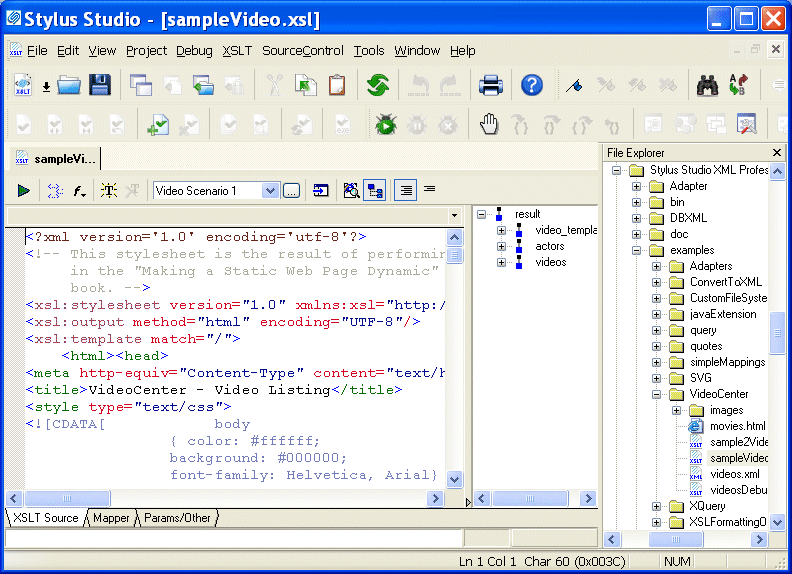Click the binoculars Find icon
The height and width of the screenshot is (574, 792).
[708, 85]
